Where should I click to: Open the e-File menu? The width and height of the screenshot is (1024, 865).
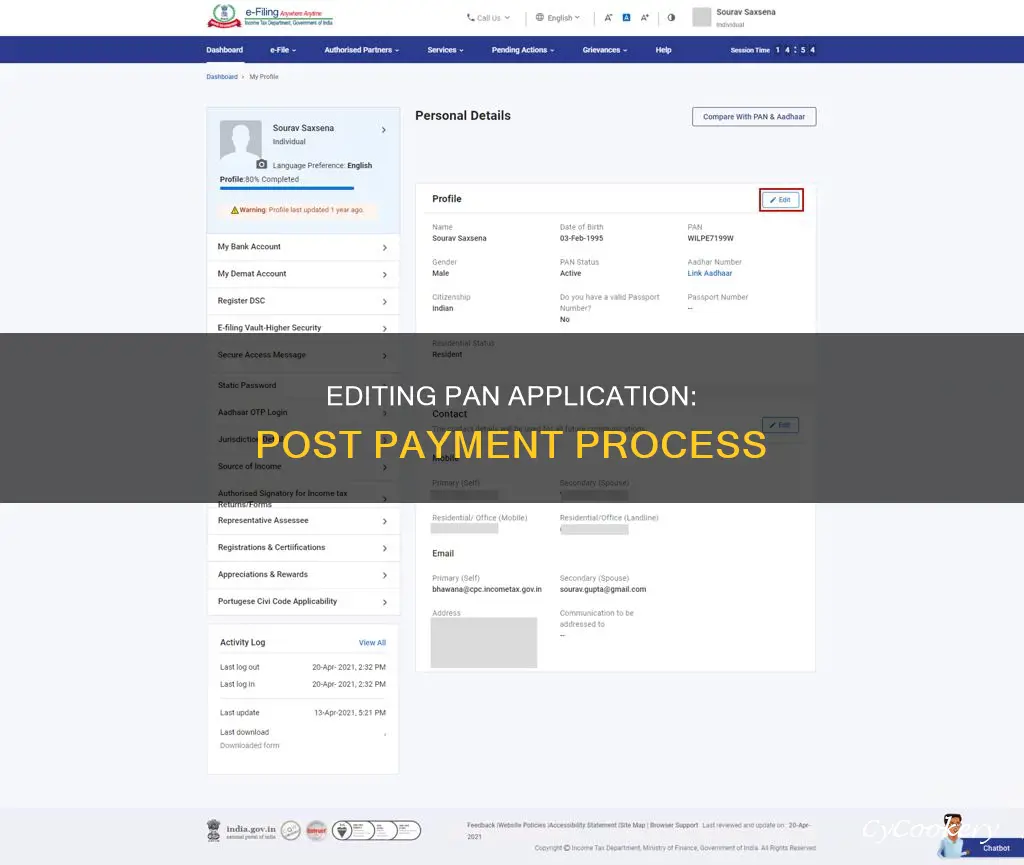[283, 50]
